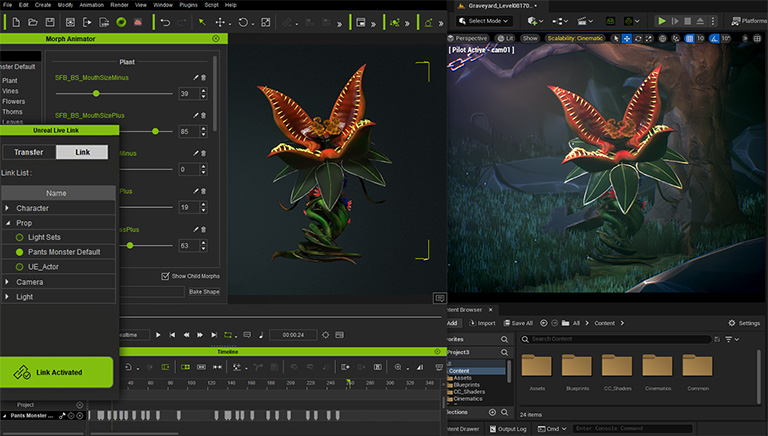Click trash icon beside SFB_BS_MouthSizeMinus
This screenshot has height=436, width=768.
coord(204,77)
